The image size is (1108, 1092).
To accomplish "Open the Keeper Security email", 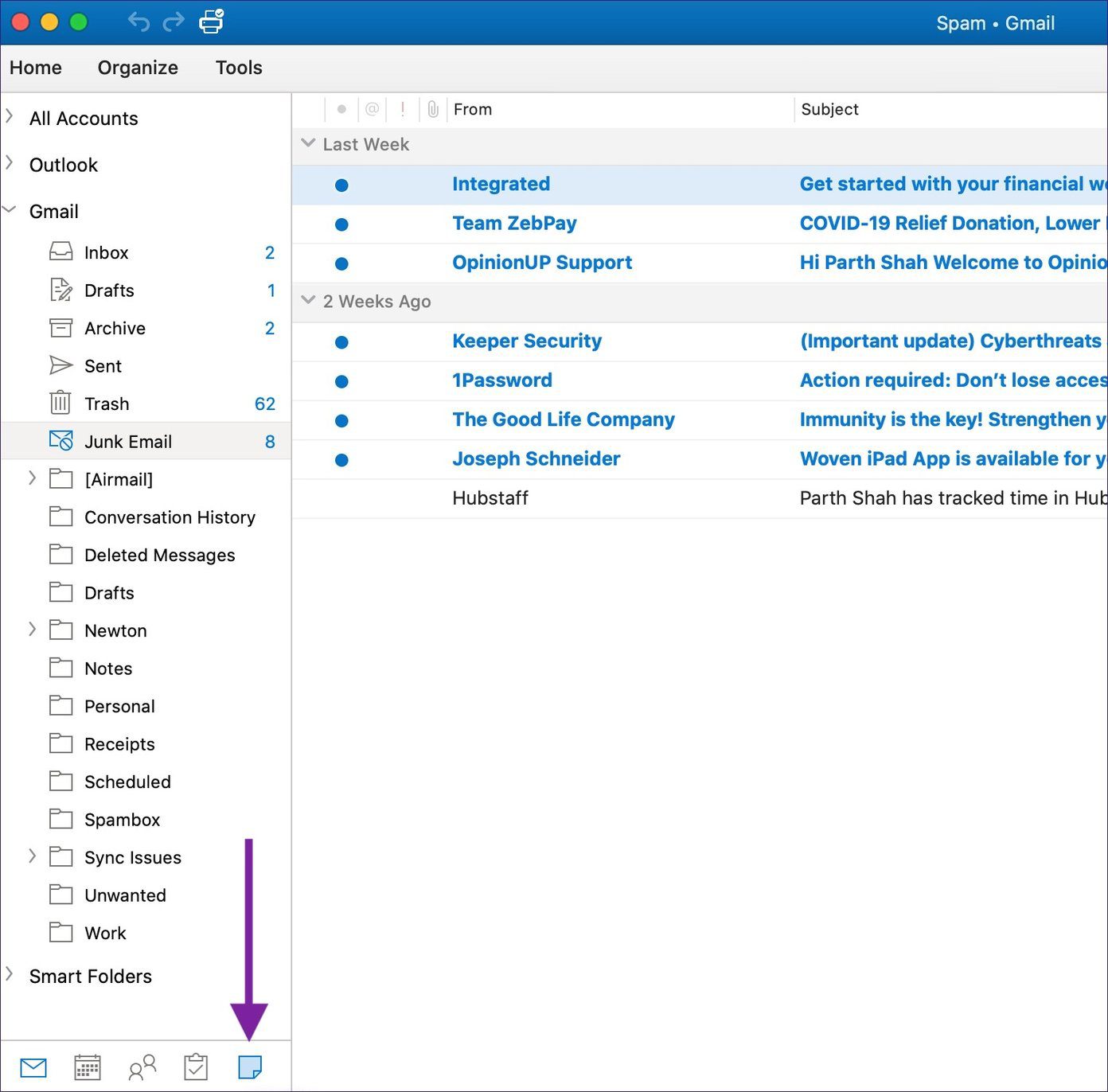I will click(700, 341).
